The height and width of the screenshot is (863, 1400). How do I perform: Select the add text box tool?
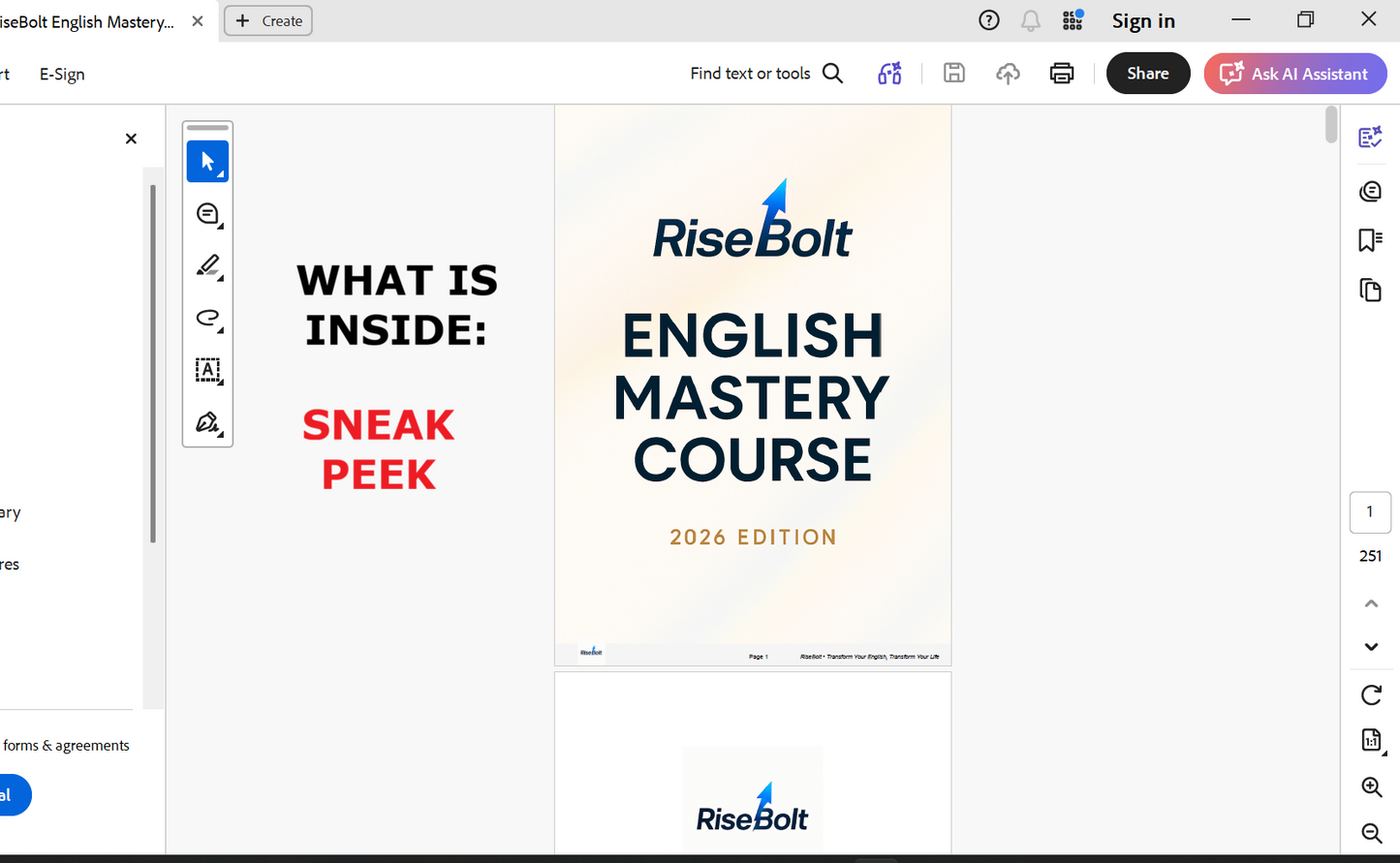click(x=207, y=370)
